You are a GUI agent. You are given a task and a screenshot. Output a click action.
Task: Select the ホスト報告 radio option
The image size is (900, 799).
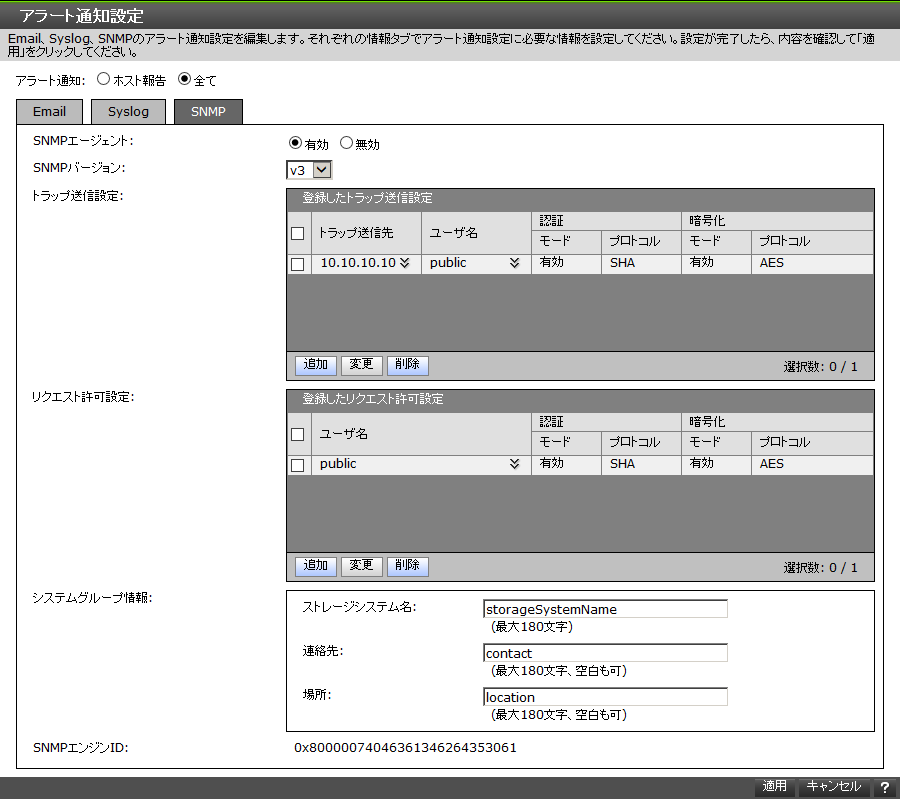103,80
